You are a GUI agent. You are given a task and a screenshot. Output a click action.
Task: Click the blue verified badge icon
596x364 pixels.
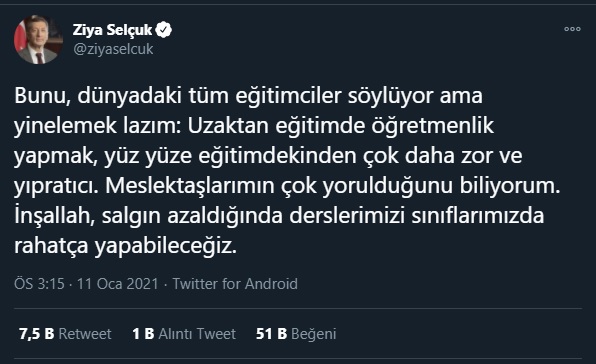(163, 30)
